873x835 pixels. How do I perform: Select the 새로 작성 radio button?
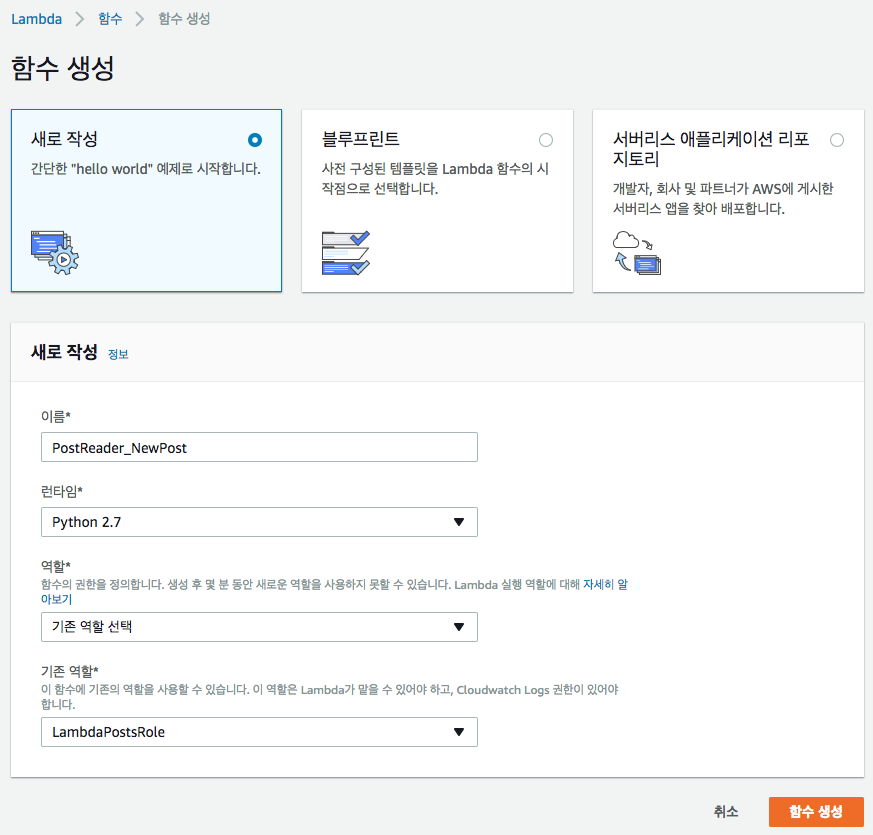click(x=255, y=140)
